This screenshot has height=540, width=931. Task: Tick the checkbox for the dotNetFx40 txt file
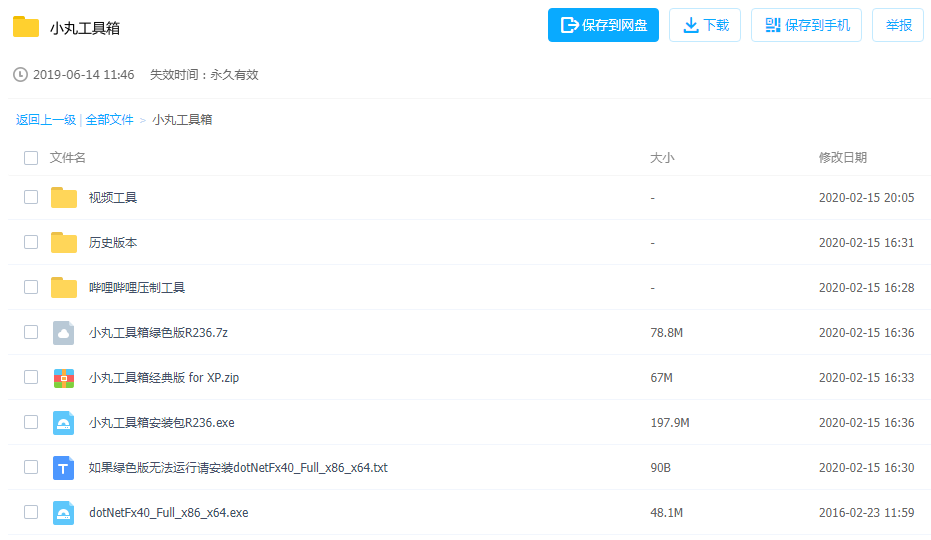31,468
